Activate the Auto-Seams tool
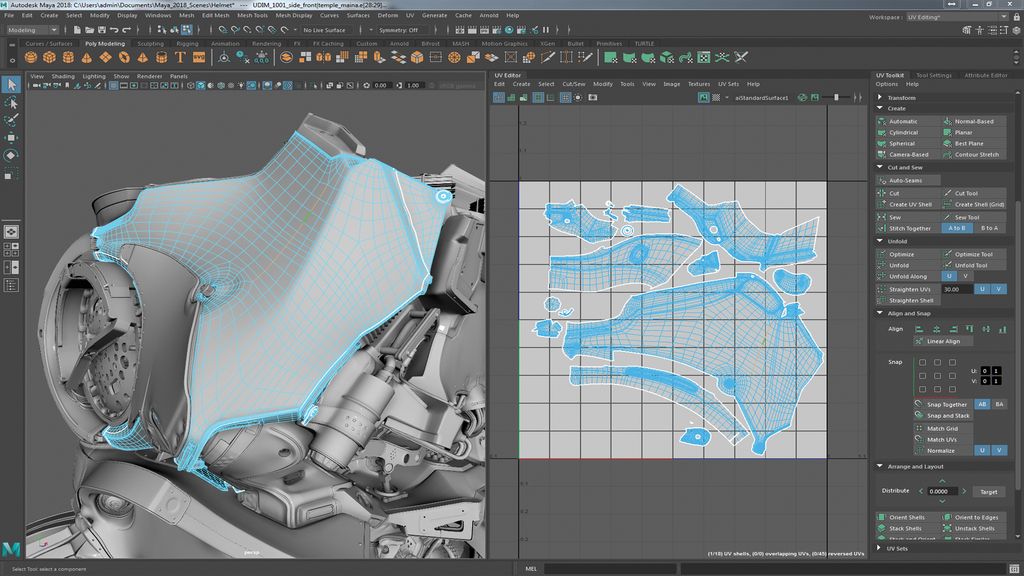1024x576 pixels. (904, 181)
